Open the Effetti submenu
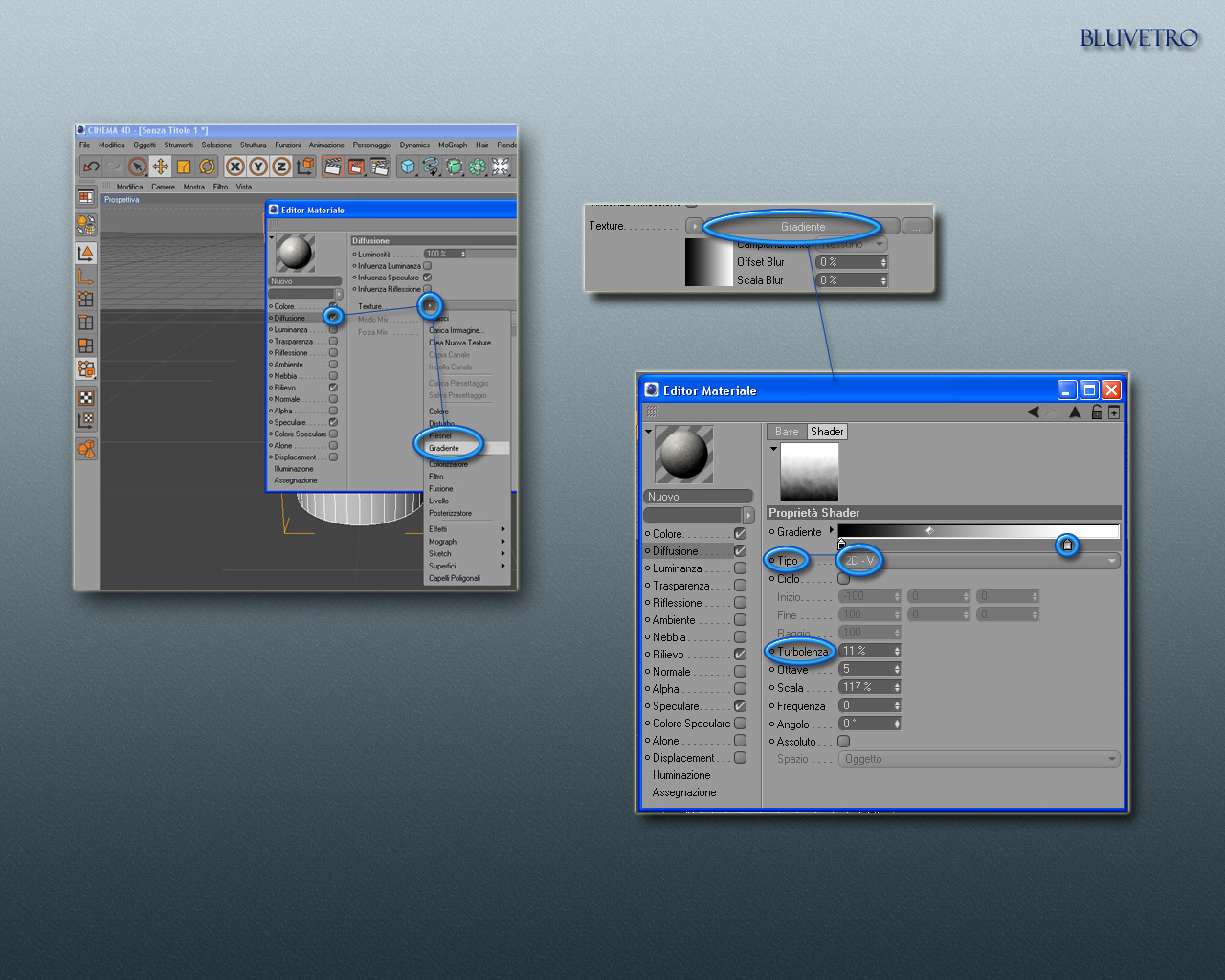Viewport: 1225px width, 980px height. click(467, 529)
